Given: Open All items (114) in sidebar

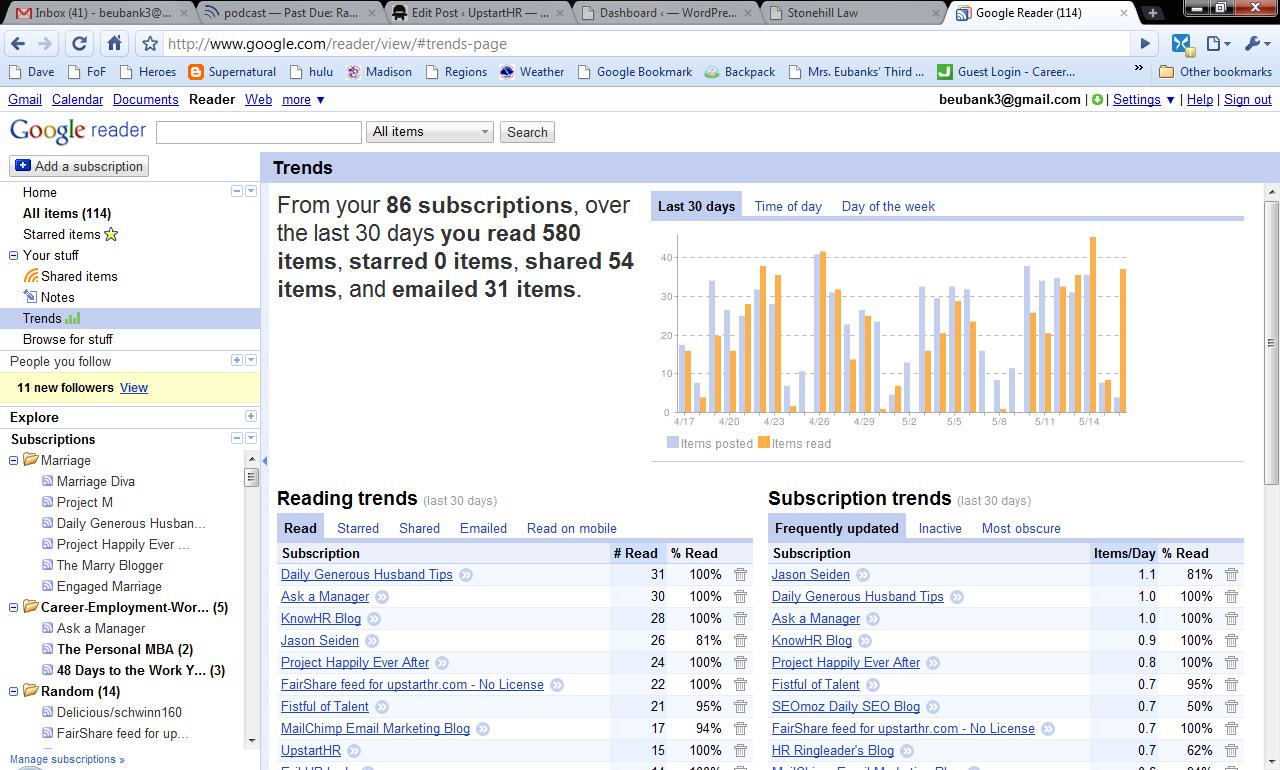Looking at the screenshot, I should pyautogui.click(x=67, y=213).
